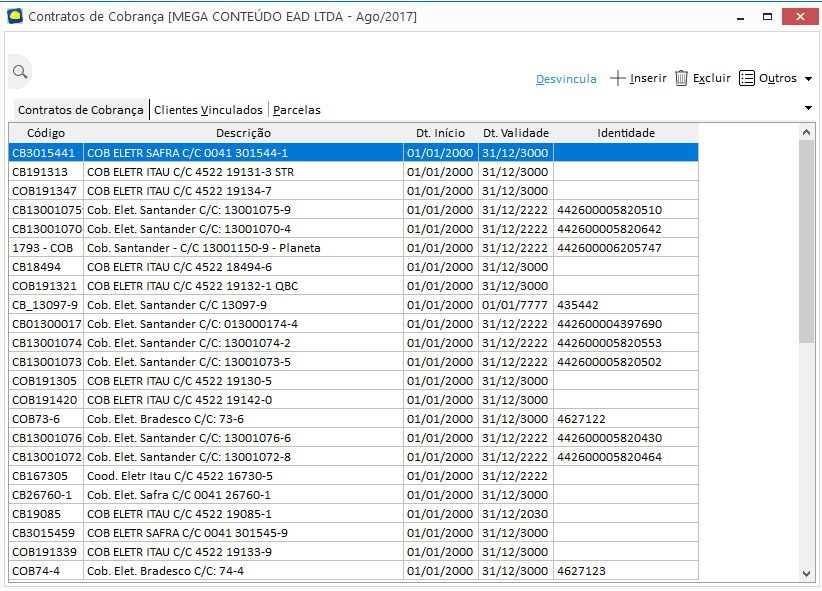Click validity date 31/12/2030
This screenshot has height=591, width=822.
[x=515, y=514]
